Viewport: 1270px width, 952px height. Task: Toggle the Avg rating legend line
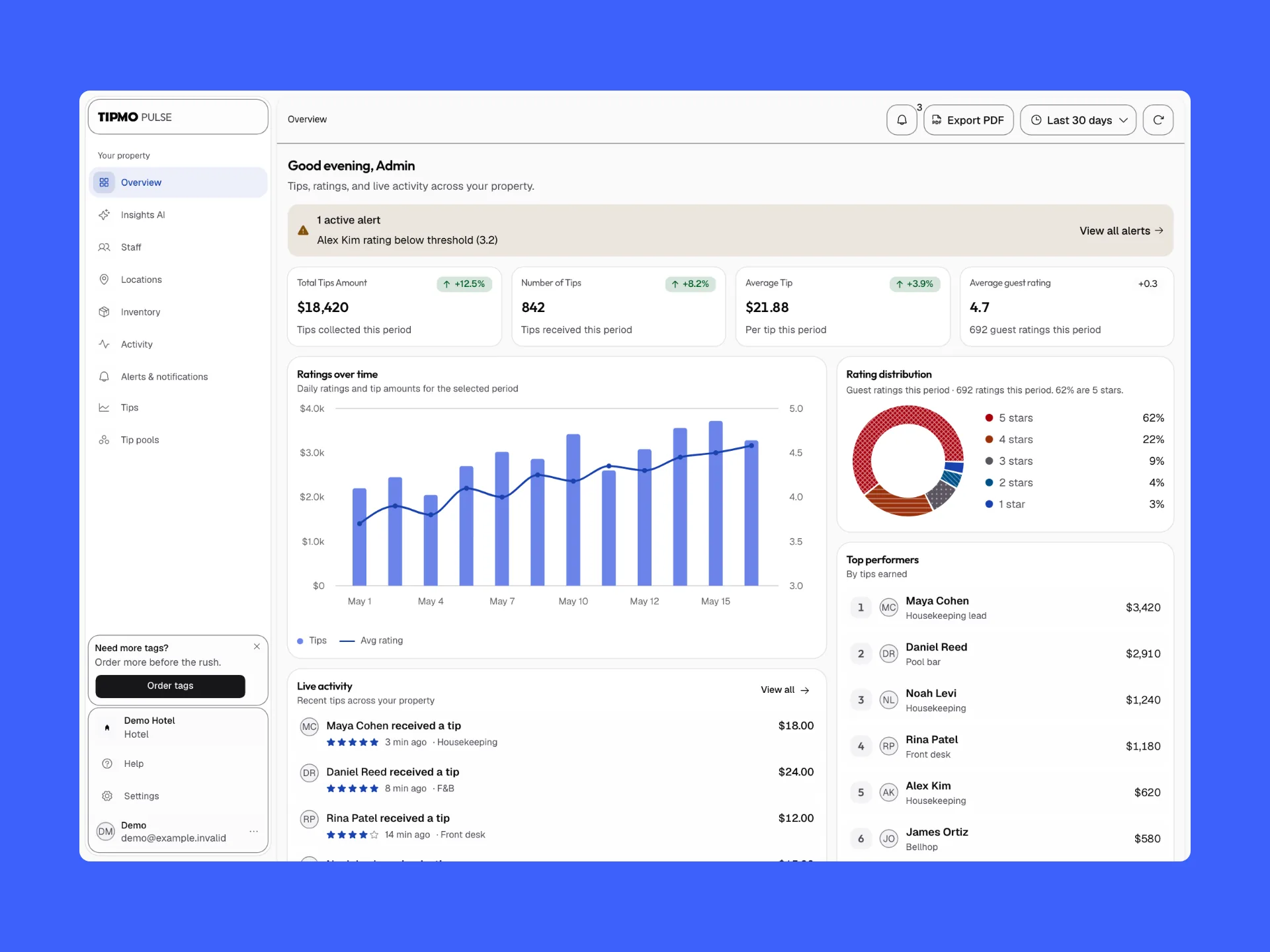371,641
